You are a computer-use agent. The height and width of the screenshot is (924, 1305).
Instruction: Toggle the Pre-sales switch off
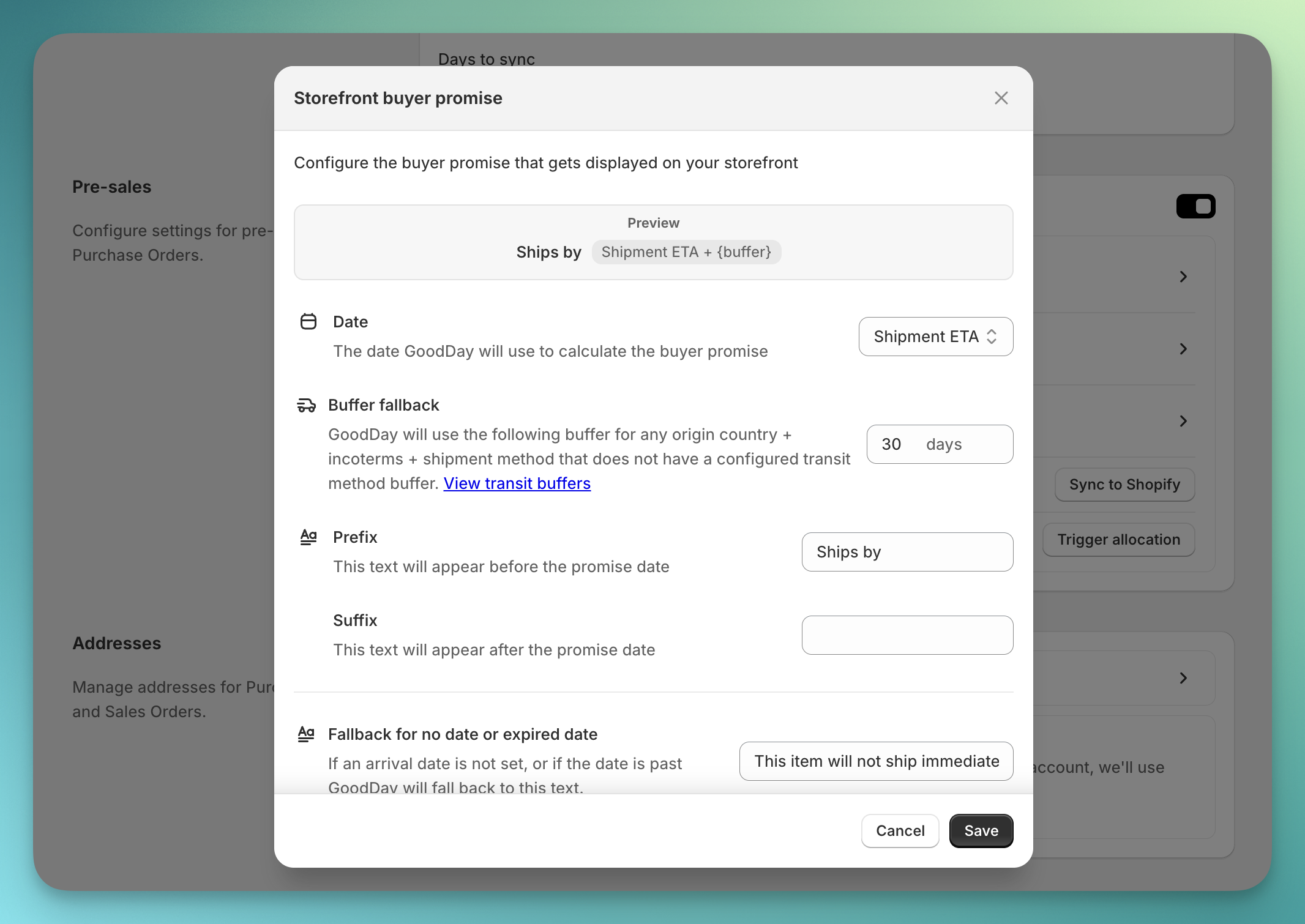click(x=1195, y=206)
